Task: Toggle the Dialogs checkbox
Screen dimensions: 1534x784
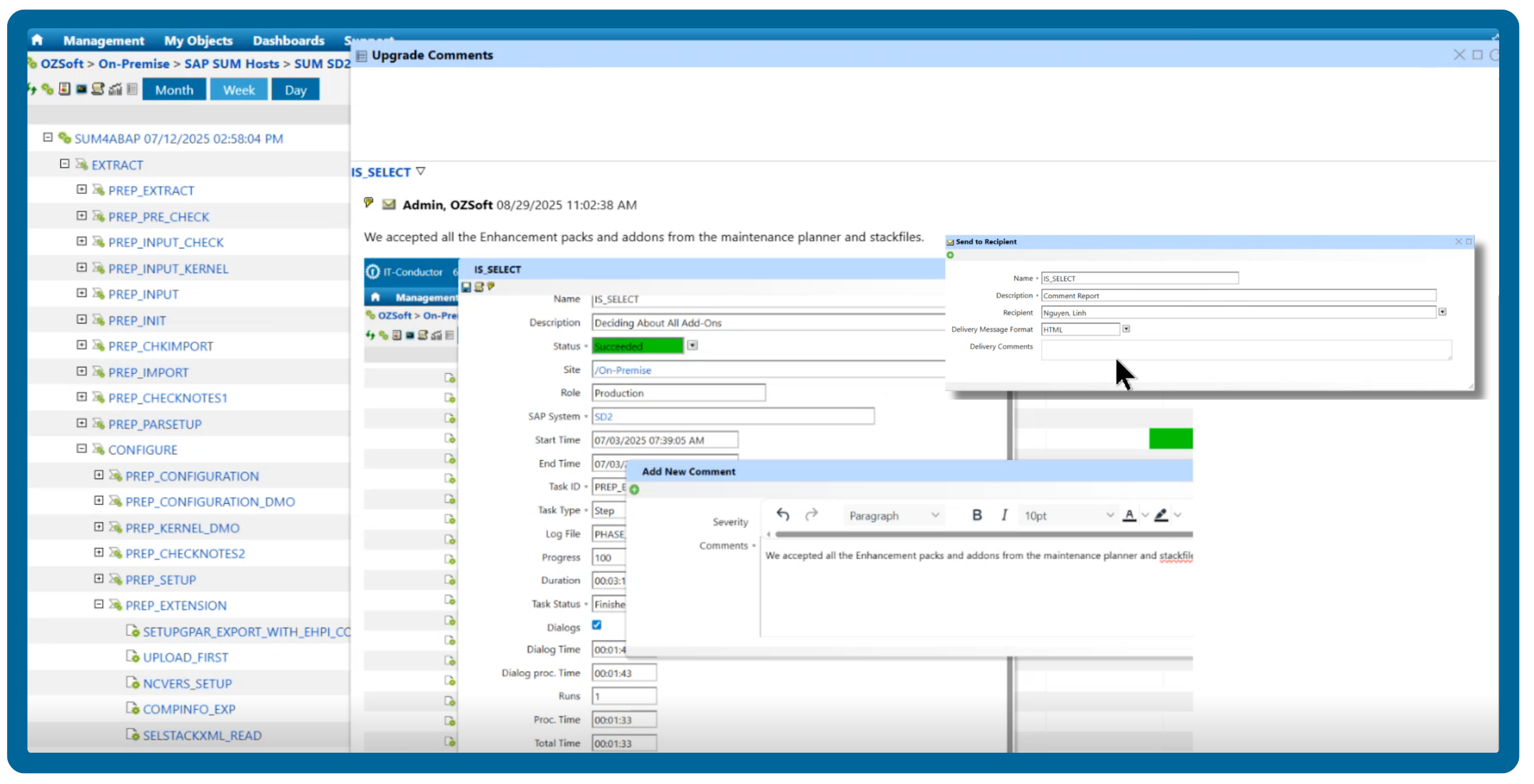Action: [596, 625]
